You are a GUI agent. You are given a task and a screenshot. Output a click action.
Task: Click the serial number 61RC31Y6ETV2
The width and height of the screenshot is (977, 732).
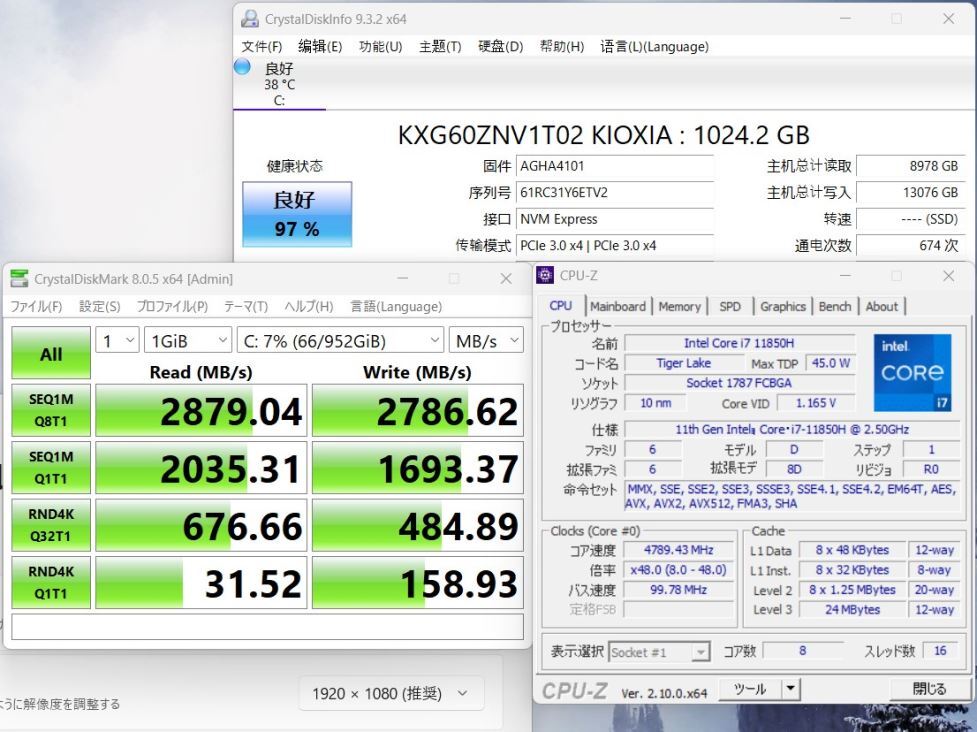614,193
